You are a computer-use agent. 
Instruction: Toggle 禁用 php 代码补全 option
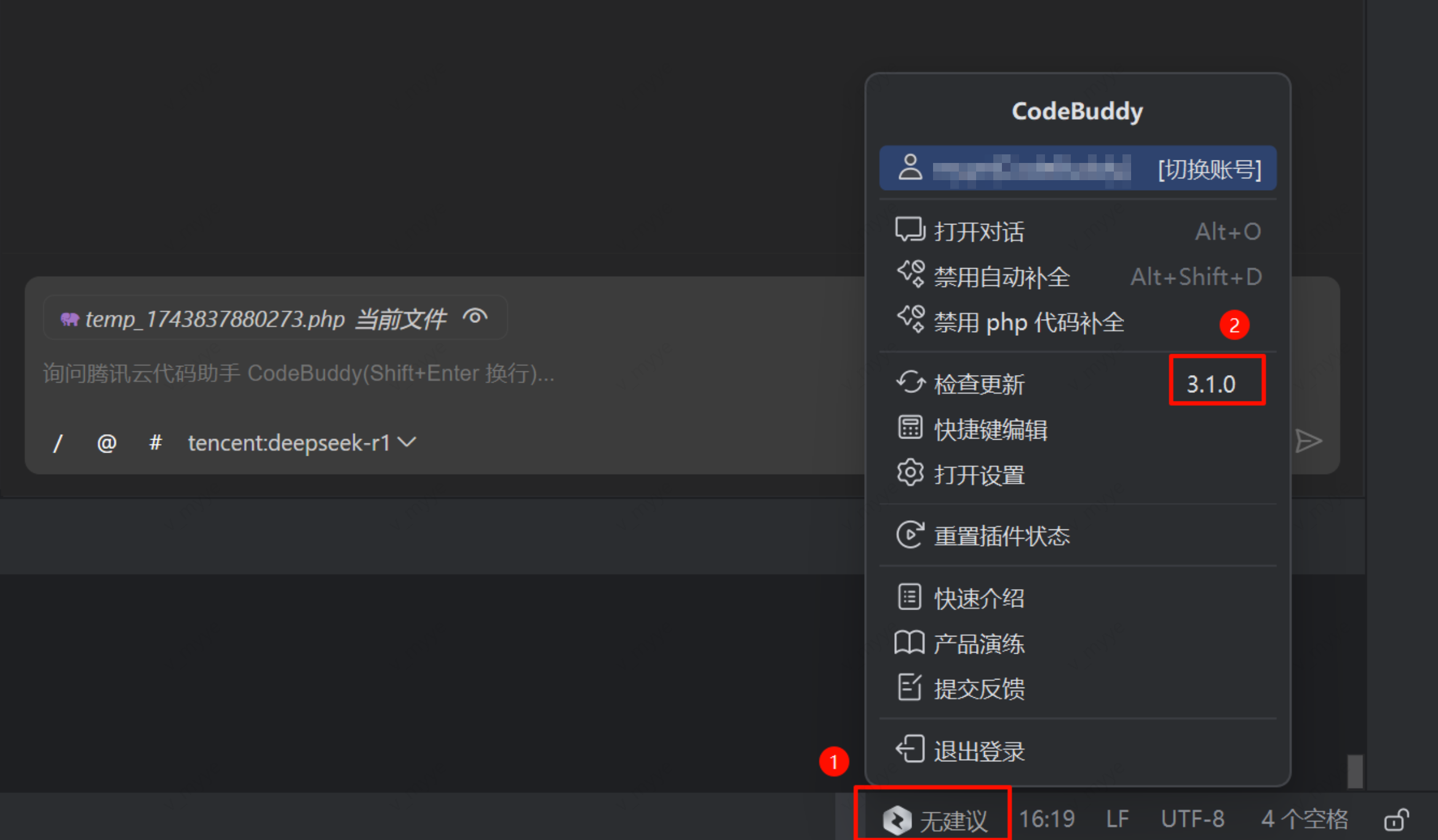pyautogui.click(x=1078, y=322)
